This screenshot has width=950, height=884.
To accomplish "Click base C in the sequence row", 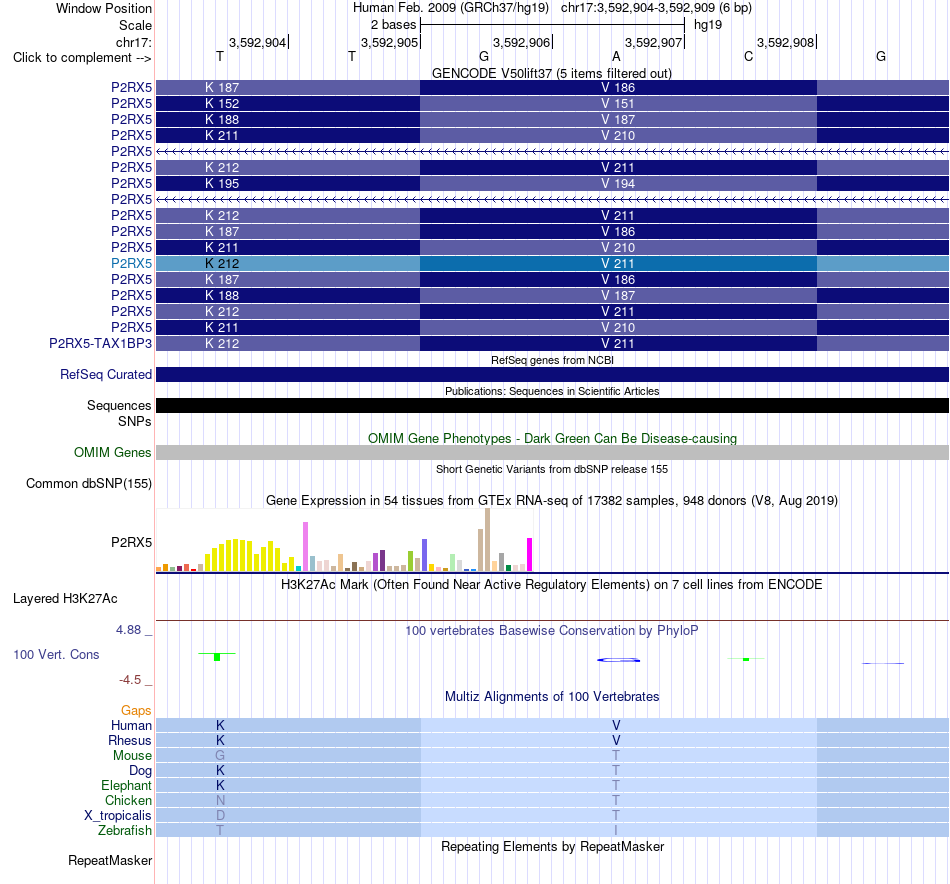I will click(x=748, y=56).
